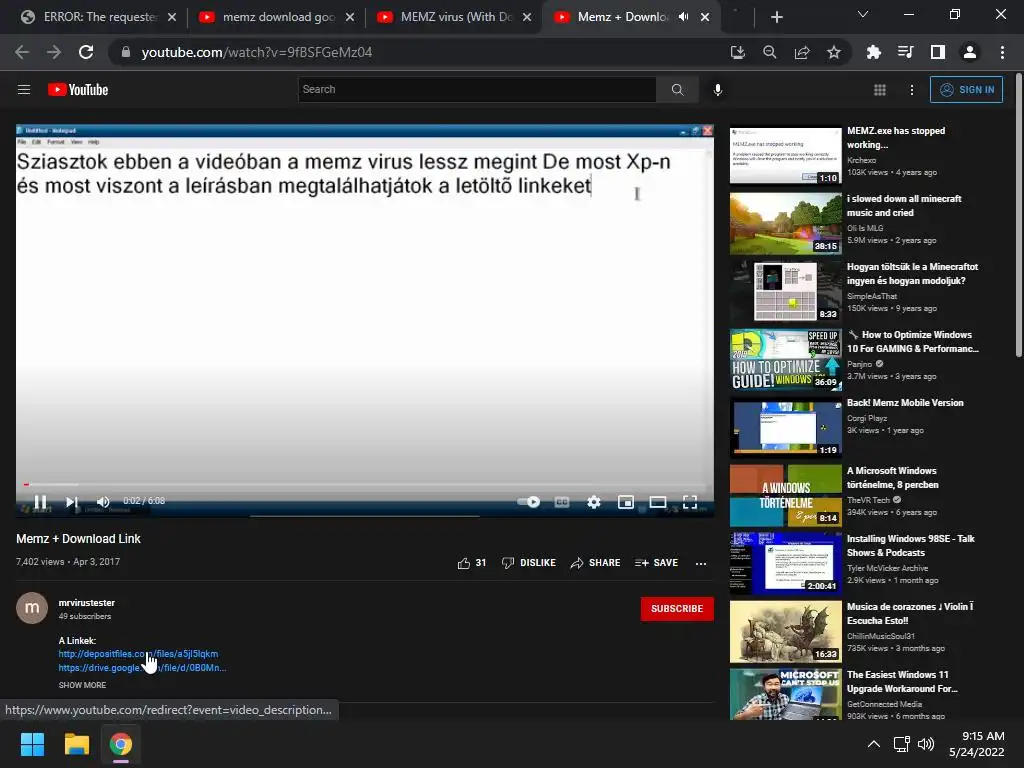The width and height of the screenshot is (1024, 768).
Task: Pause the video
Action: (40, 502)
